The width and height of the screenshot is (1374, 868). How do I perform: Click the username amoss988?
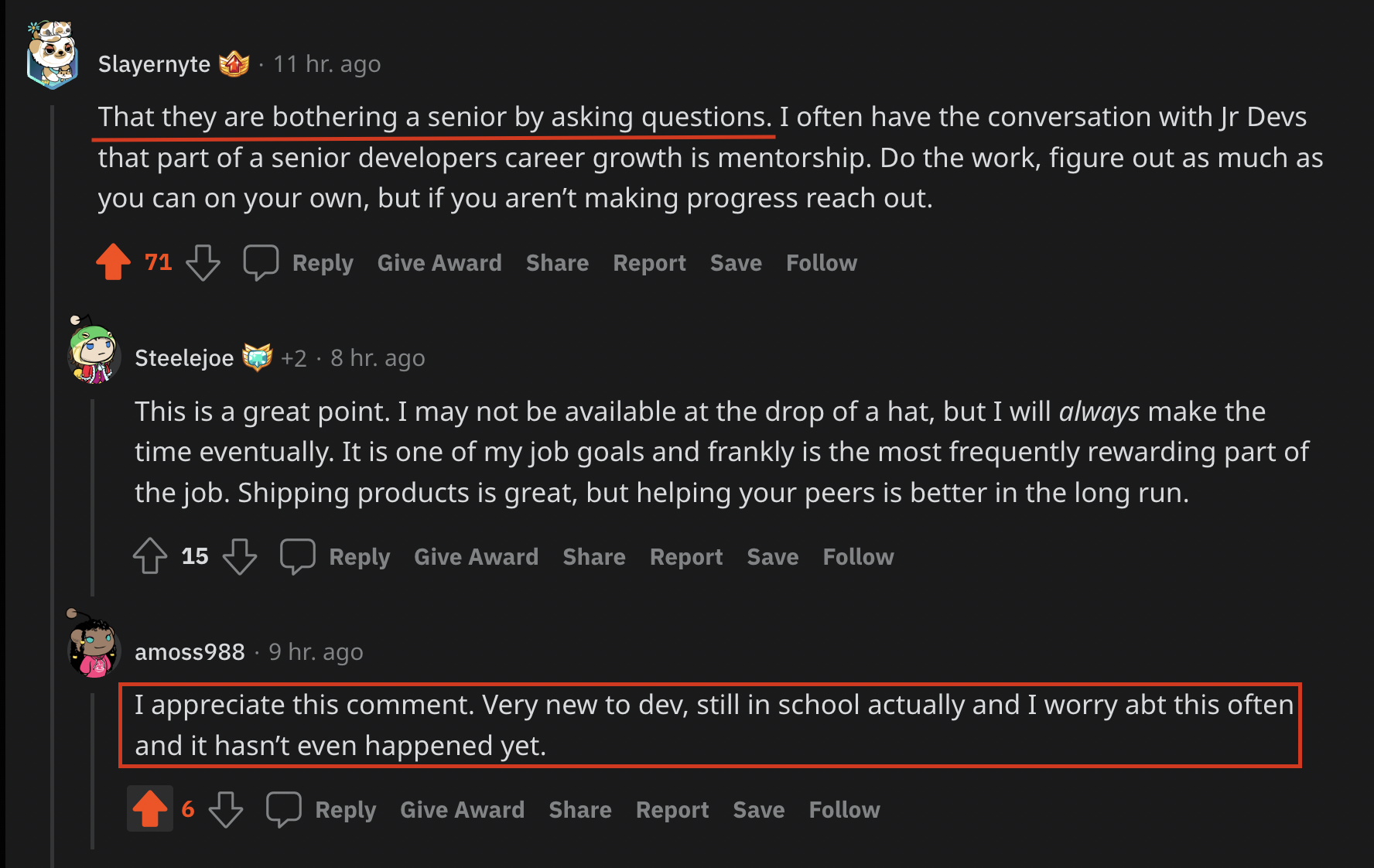point(190,651)
